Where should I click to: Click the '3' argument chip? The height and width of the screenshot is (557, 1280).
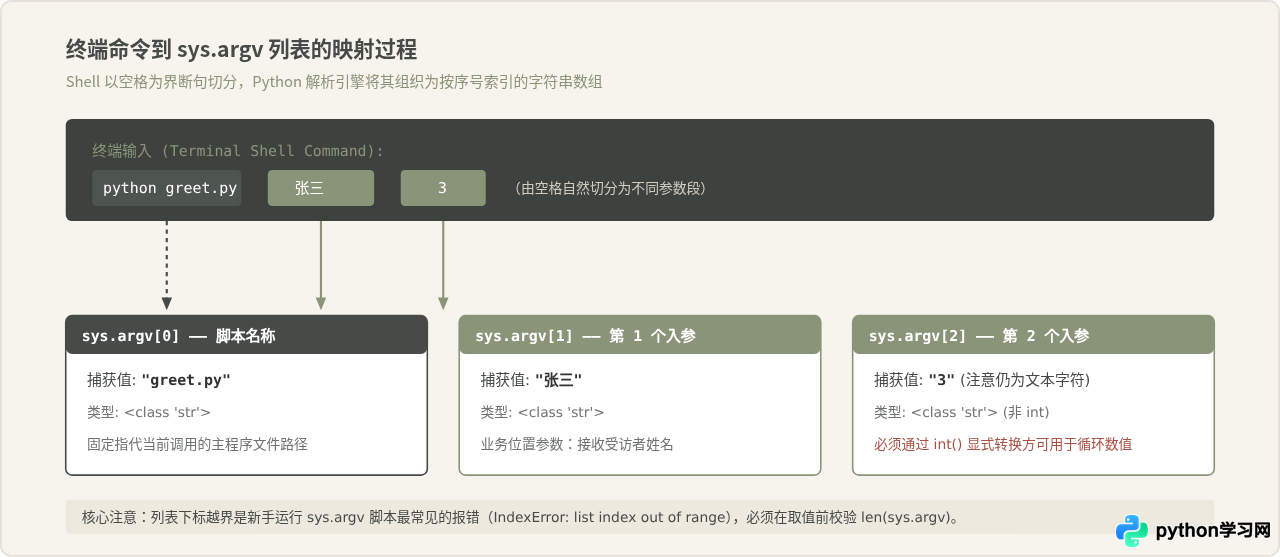443,188
